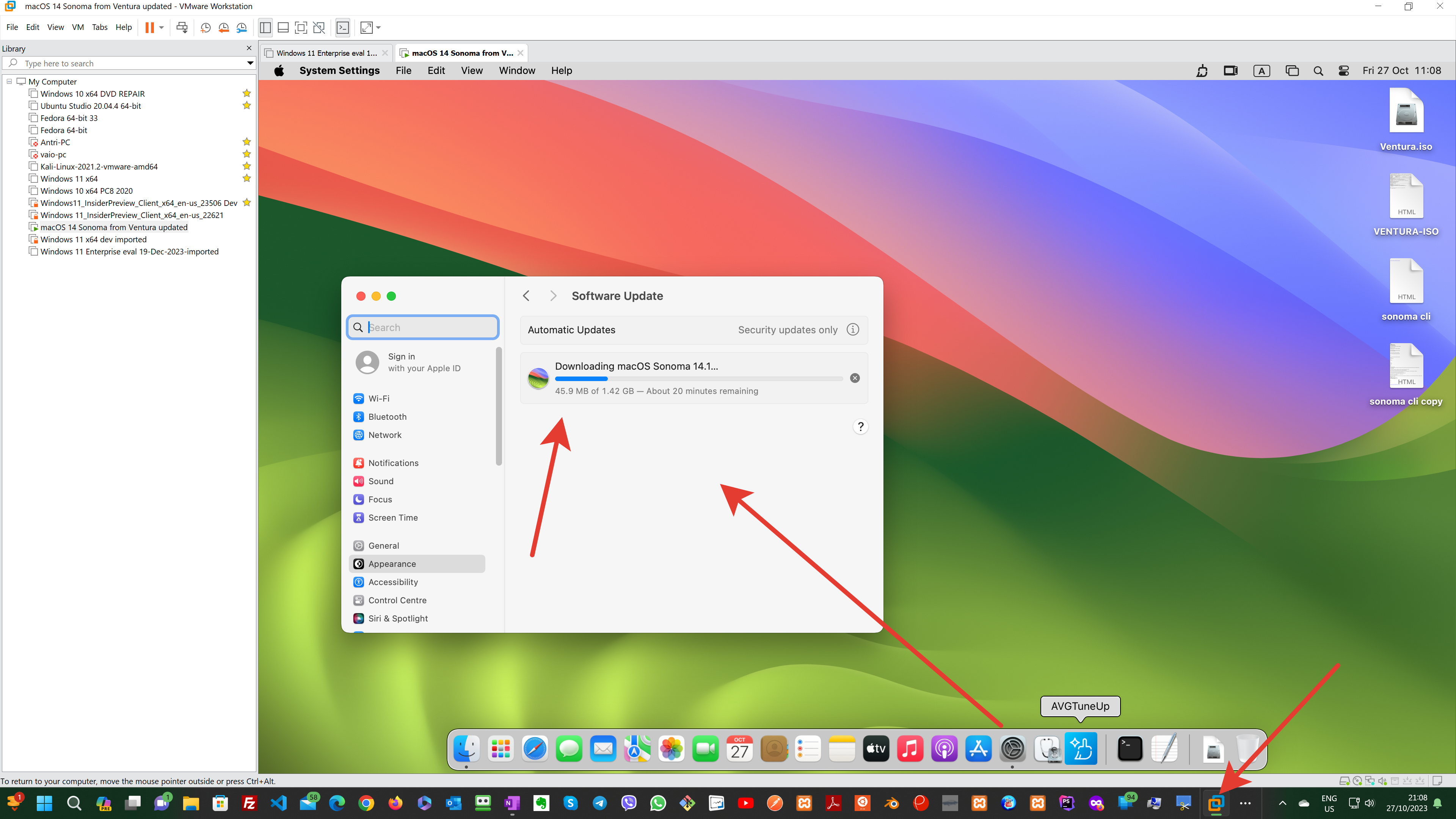The height and width of the screenshot is (819, 1456).
Task: Open the stretch guest dropdown arrow
Action: click(379, 27)
